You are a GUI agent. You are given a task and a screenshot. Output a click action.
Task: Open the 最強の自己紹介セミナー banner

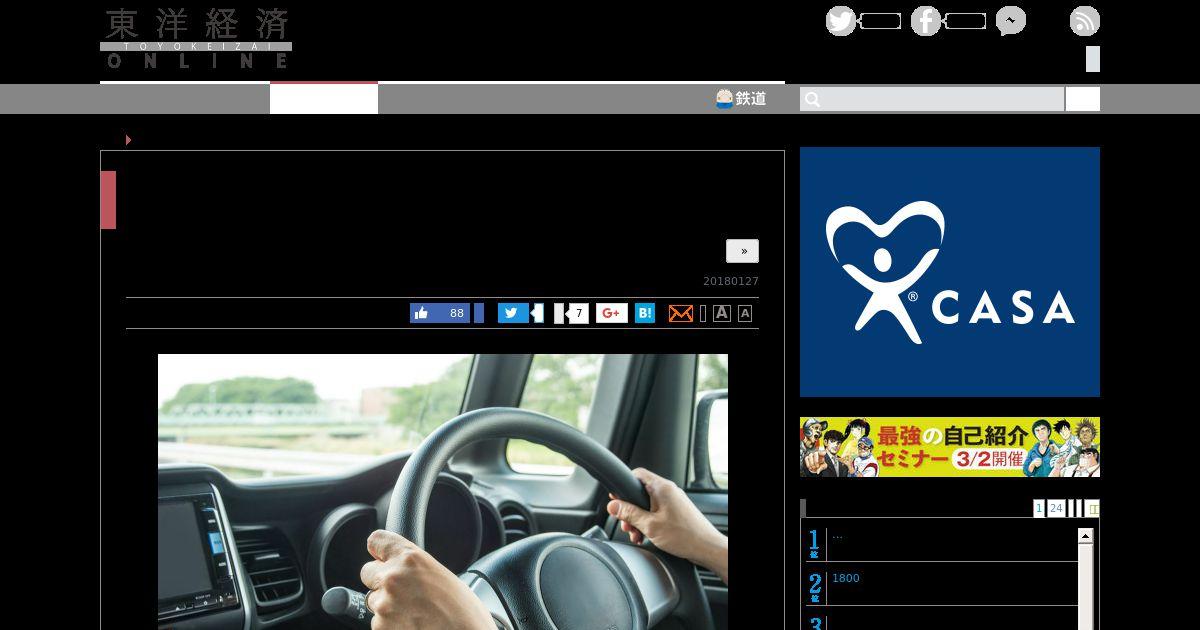click(x=950, y=447)
